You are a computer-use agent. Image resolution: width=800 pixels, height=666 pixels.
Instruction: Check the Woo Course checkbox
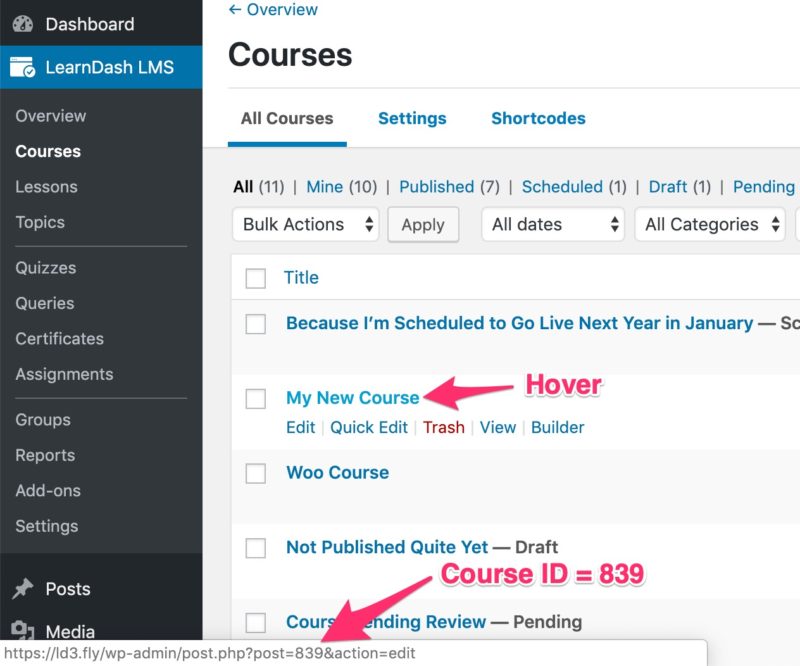tap(256, 473)
